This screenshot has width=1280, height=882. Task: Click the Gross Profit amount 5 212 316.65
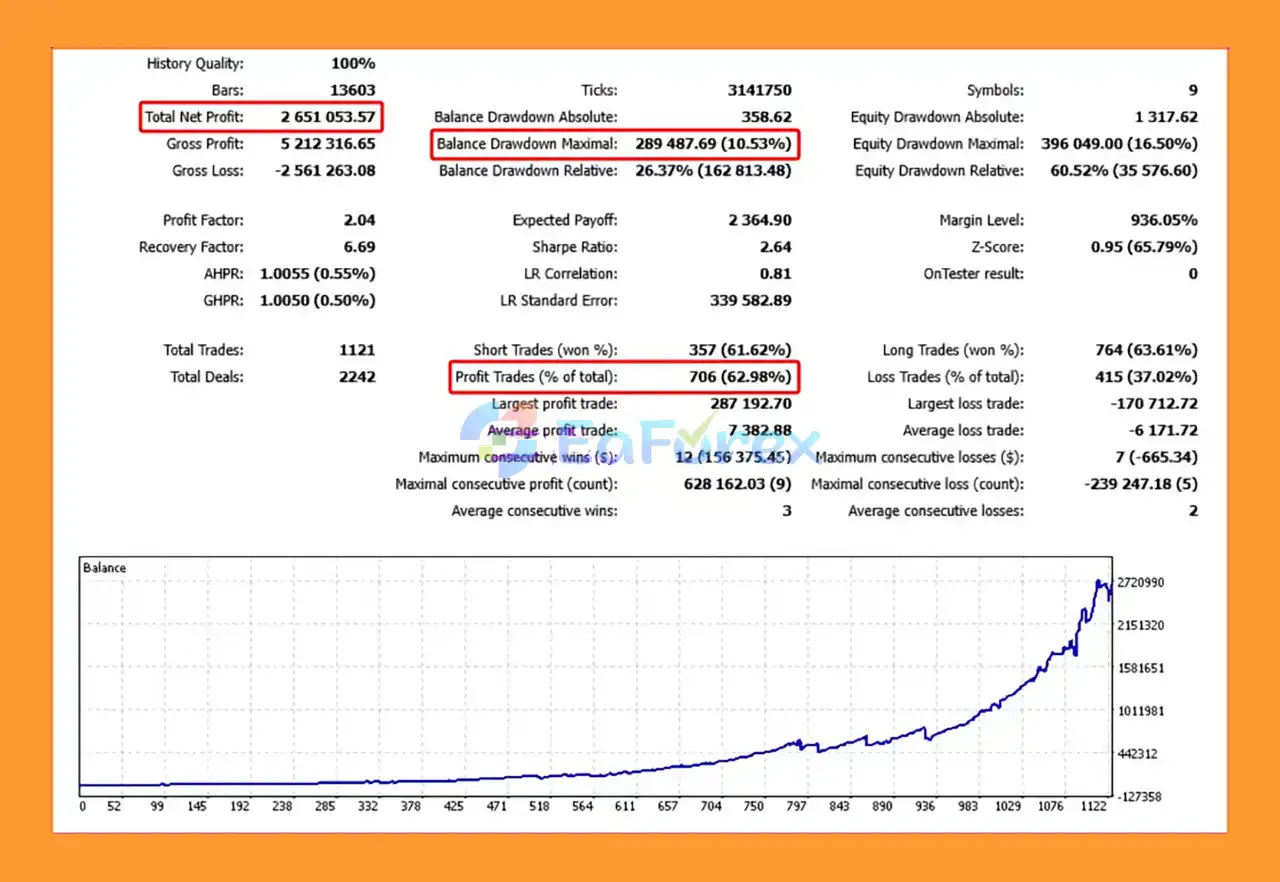pyautogui.click(x=325, y=144)
